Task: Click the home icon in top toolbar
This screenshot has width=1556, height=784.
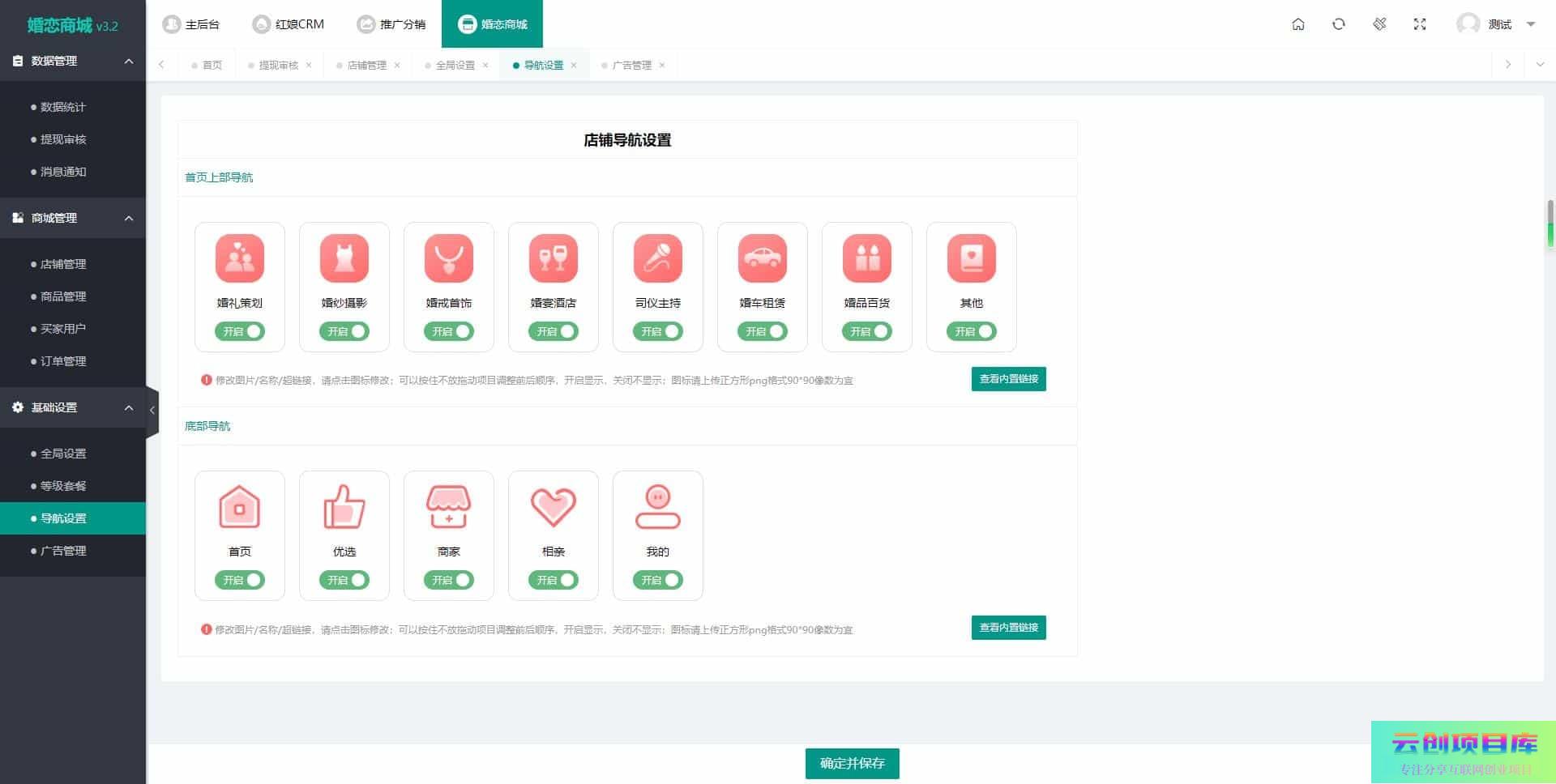Action: pyautogui.click(x=1297, y=24)
